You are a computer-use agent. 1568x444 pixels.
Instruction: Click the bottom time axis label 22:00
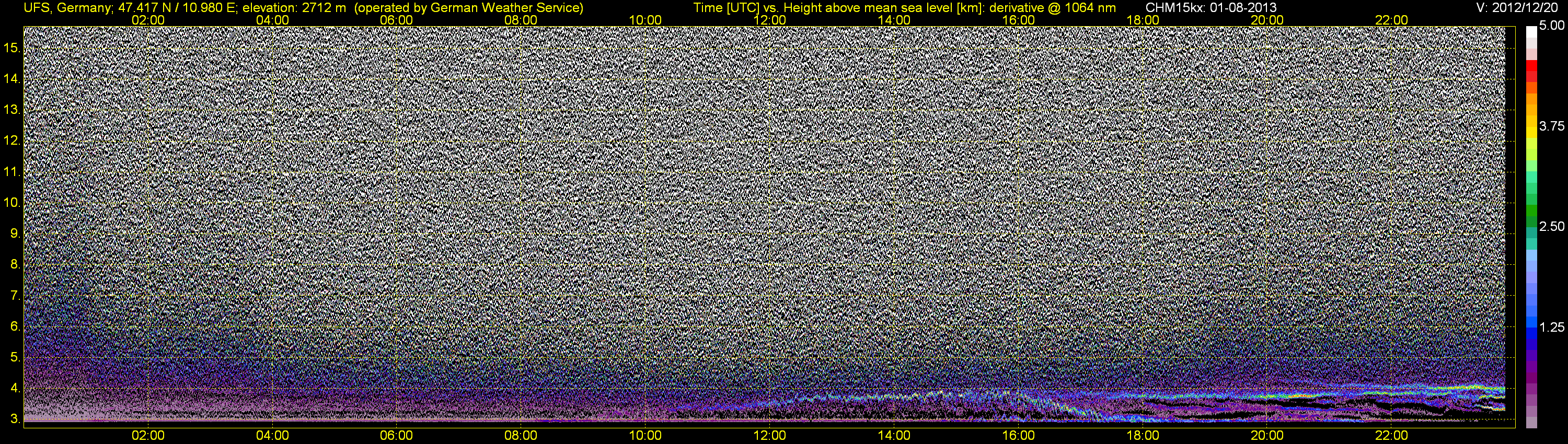tap(1391, 436)
